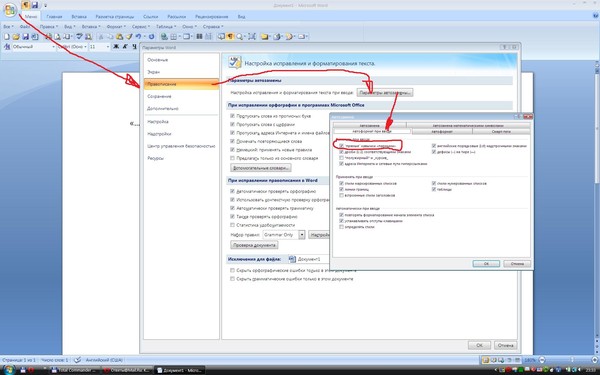Click the Zoom magnifier icon in toolbar

tap(240, 37)
